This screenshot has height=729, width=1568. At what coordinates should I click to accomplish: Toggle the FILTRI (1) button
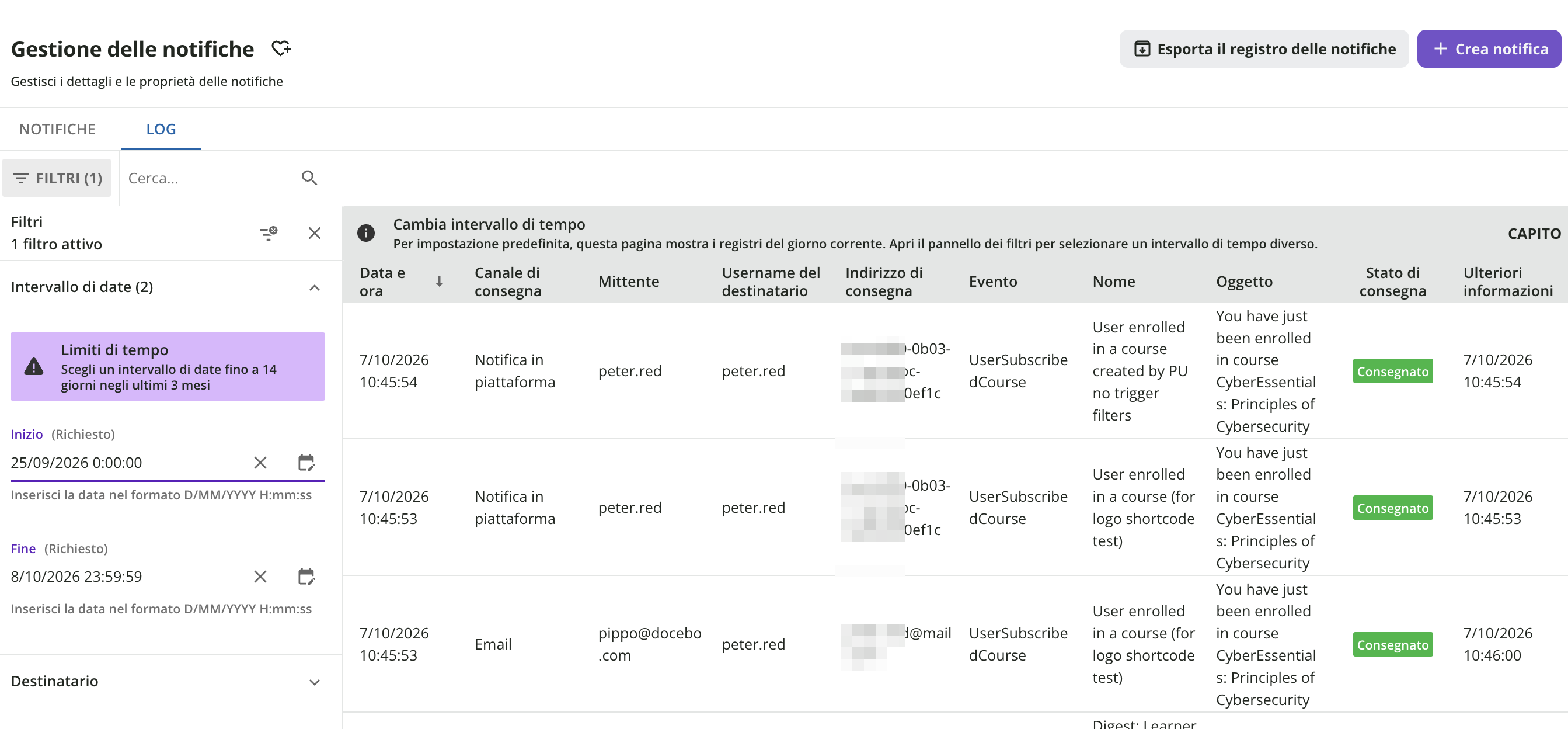pyautogui.click(x=57, y=178)
